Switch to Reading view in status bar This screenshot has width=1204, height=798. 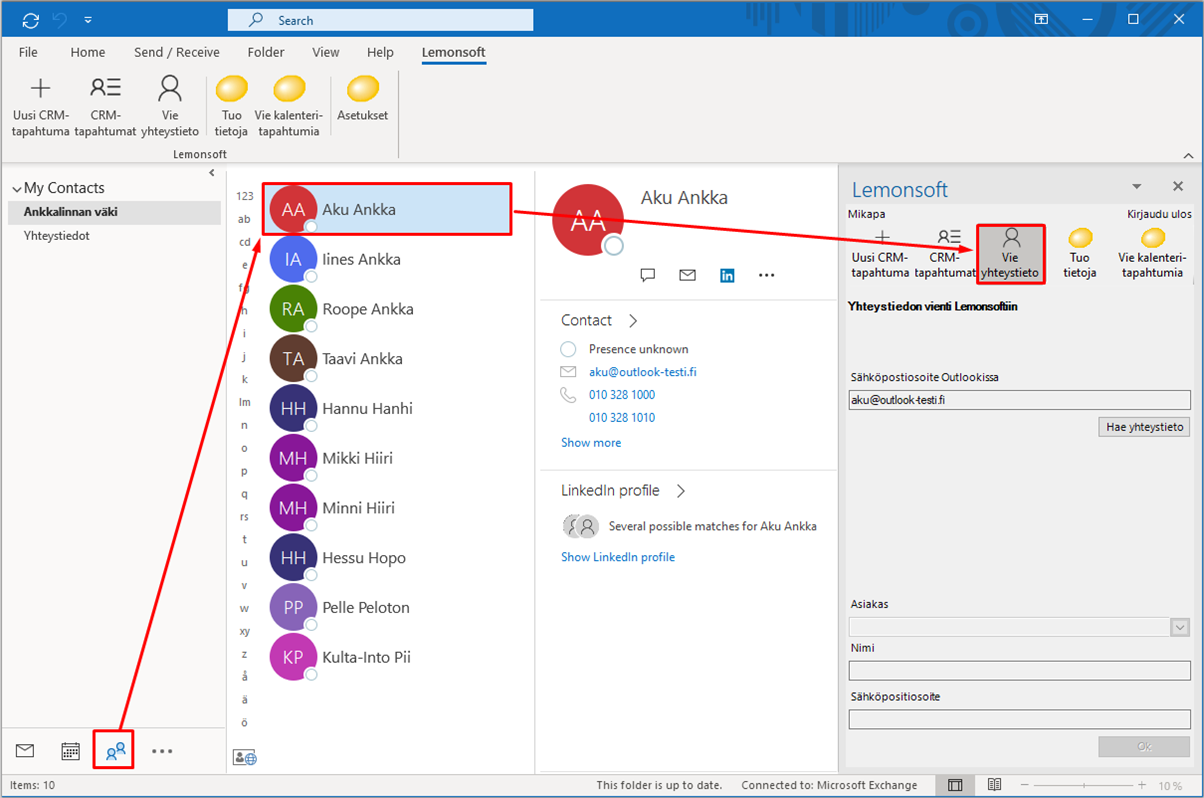[x=994, y=785]
